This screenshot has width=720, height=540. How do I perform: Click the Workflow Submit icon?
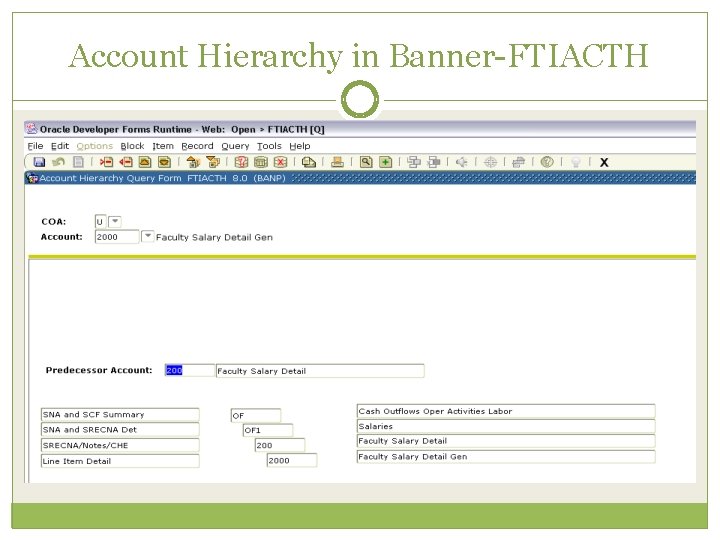(414, 162)
